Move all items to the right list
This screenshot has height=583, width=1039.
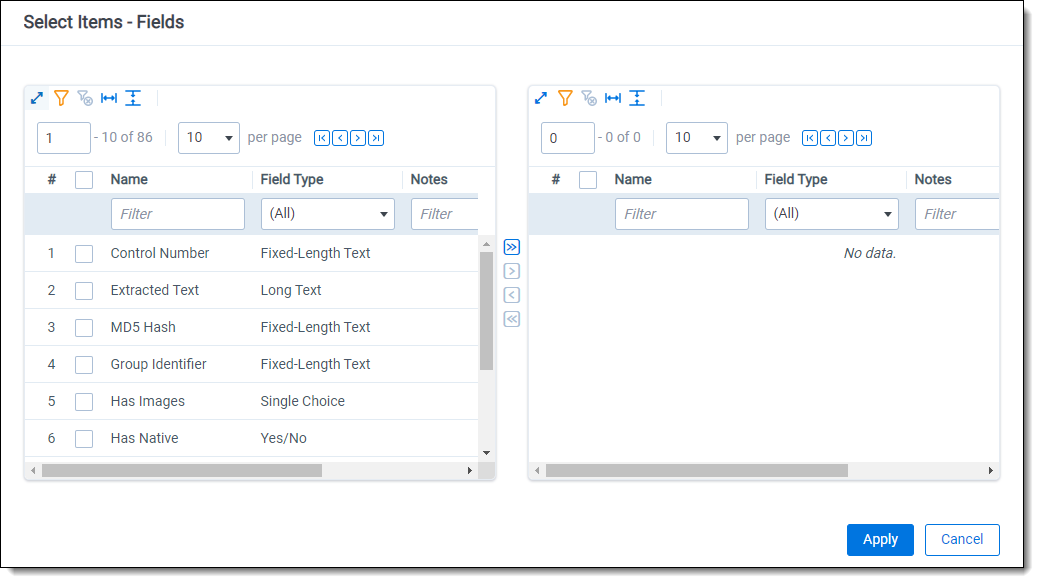[511, 247]
